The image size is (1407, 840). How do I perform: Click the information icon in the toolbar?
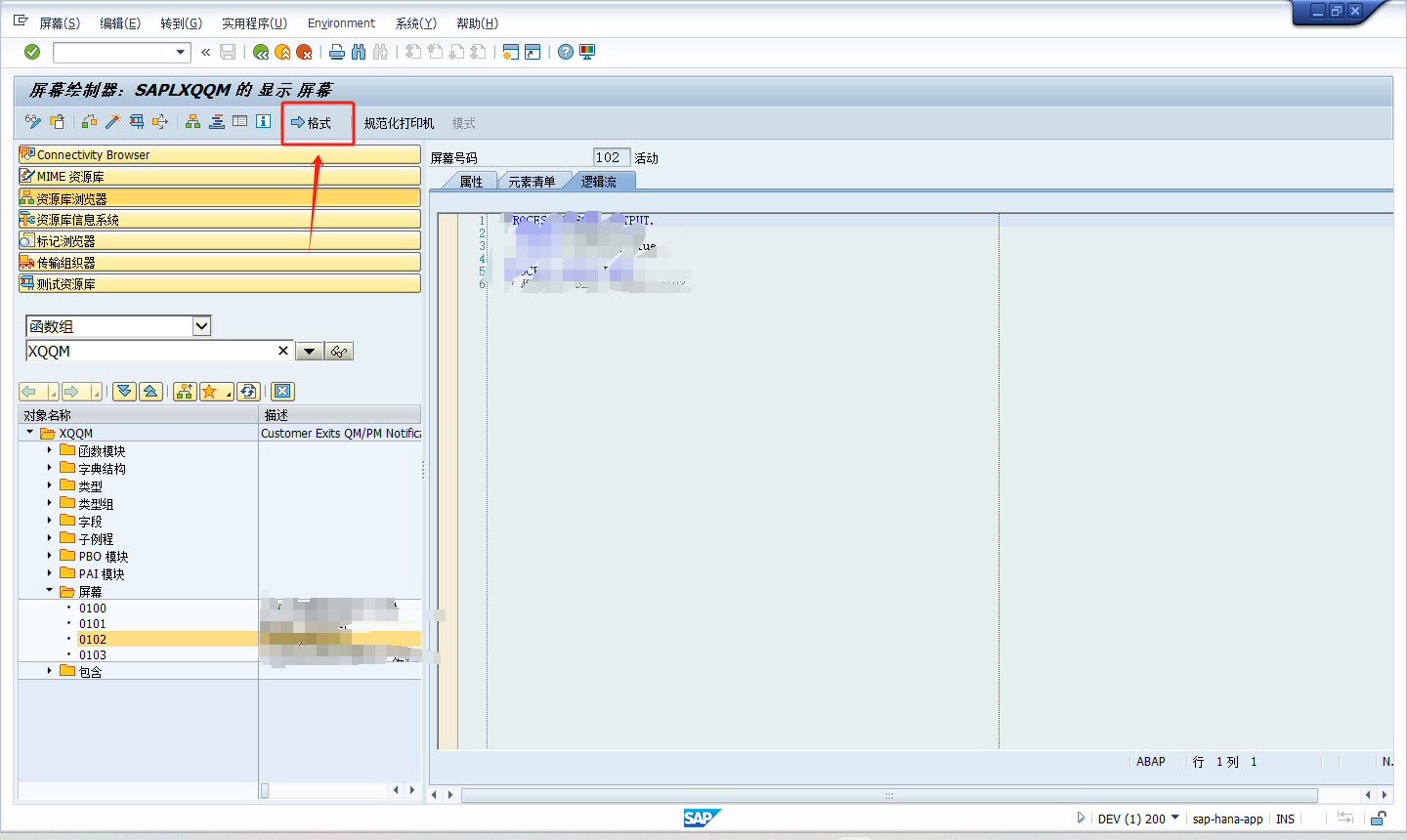pyautogui.click(x=263, y=121)
